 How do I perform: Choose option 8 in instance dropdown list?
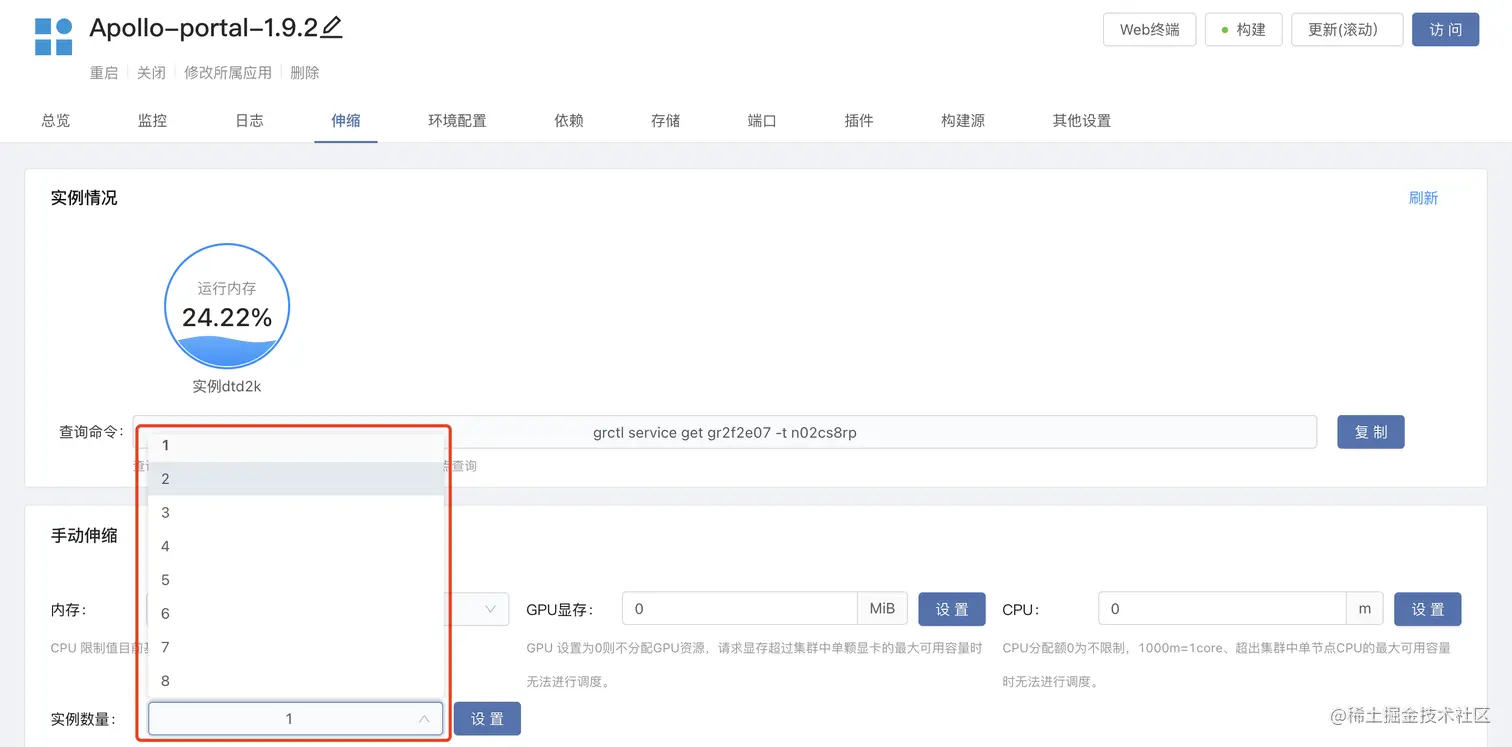tap(296, 681)
